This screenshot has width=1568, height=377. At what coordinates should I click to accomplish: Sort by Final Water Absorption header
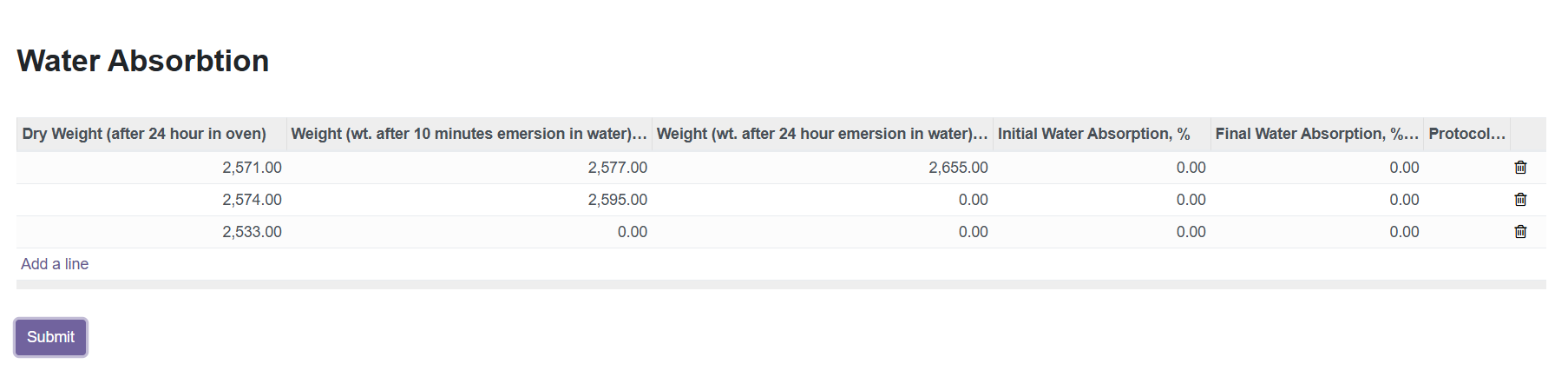1317,134
